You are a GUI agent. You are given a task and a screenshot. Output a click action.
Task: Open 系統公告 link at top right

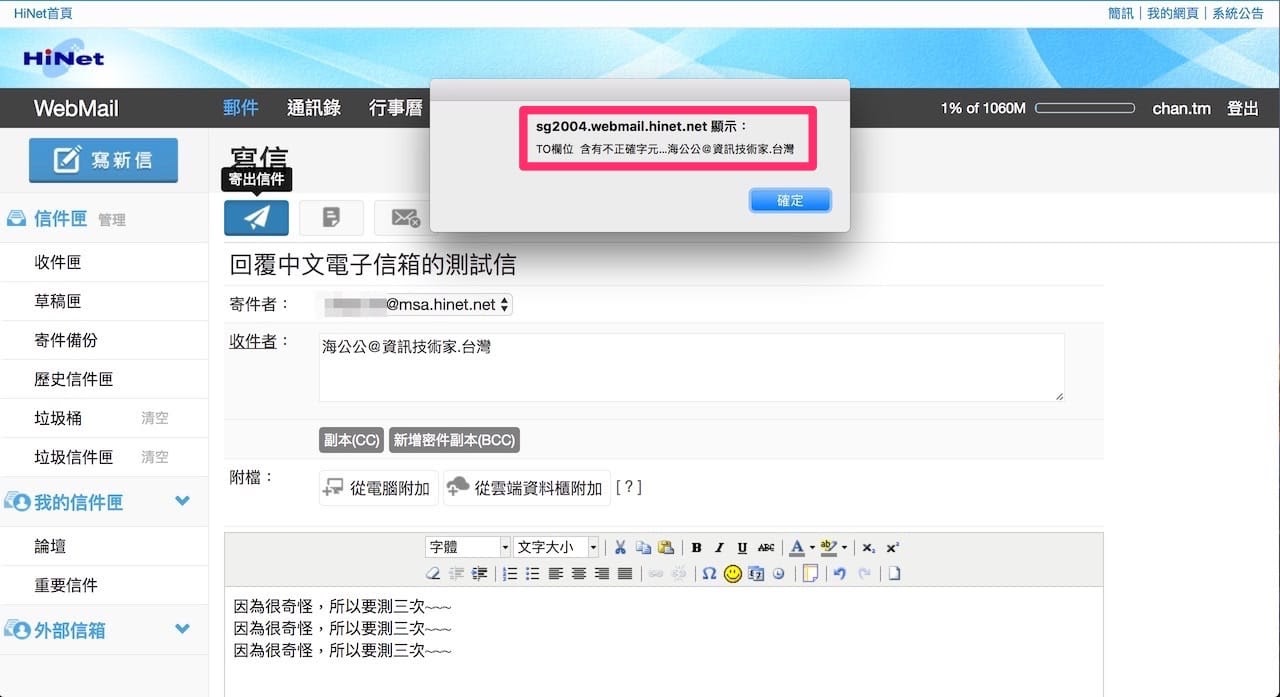click(x=1239, y=13)
